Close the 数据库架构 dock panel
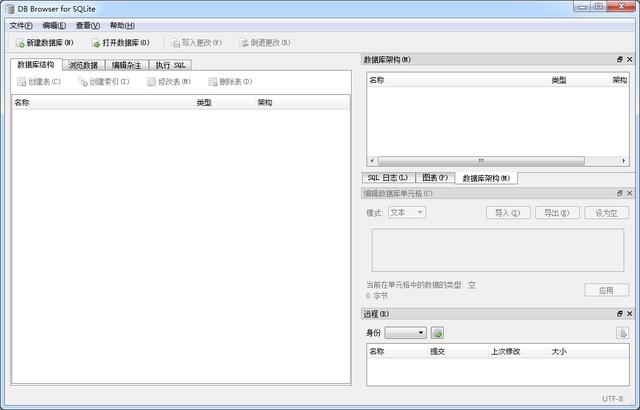This screenshot has height=410, width=640. click(x=629, y=60)
